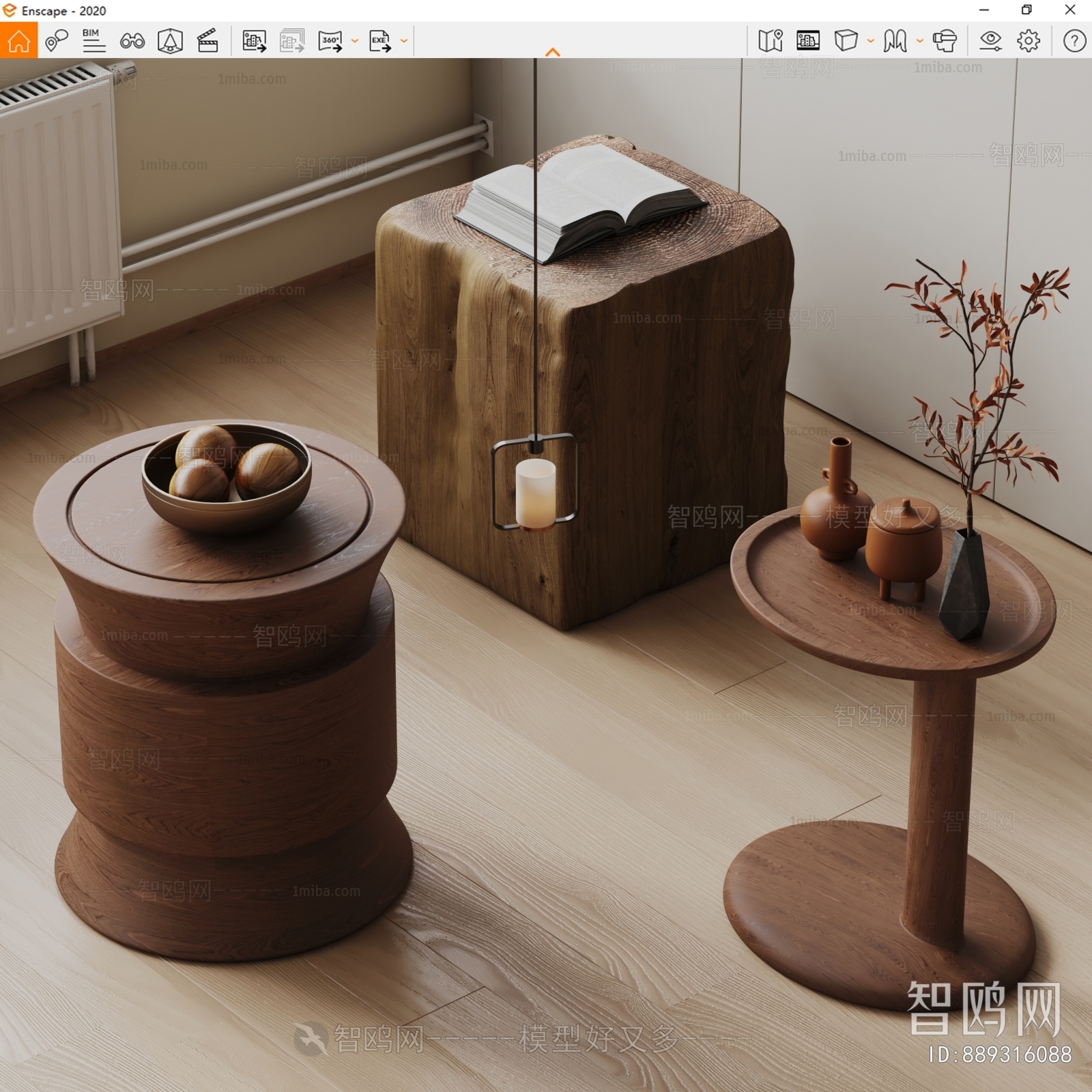The width and height of the screenshot is (1092, 1092).
Task: Click the orange Home button
Action: (x=18, y=40)
